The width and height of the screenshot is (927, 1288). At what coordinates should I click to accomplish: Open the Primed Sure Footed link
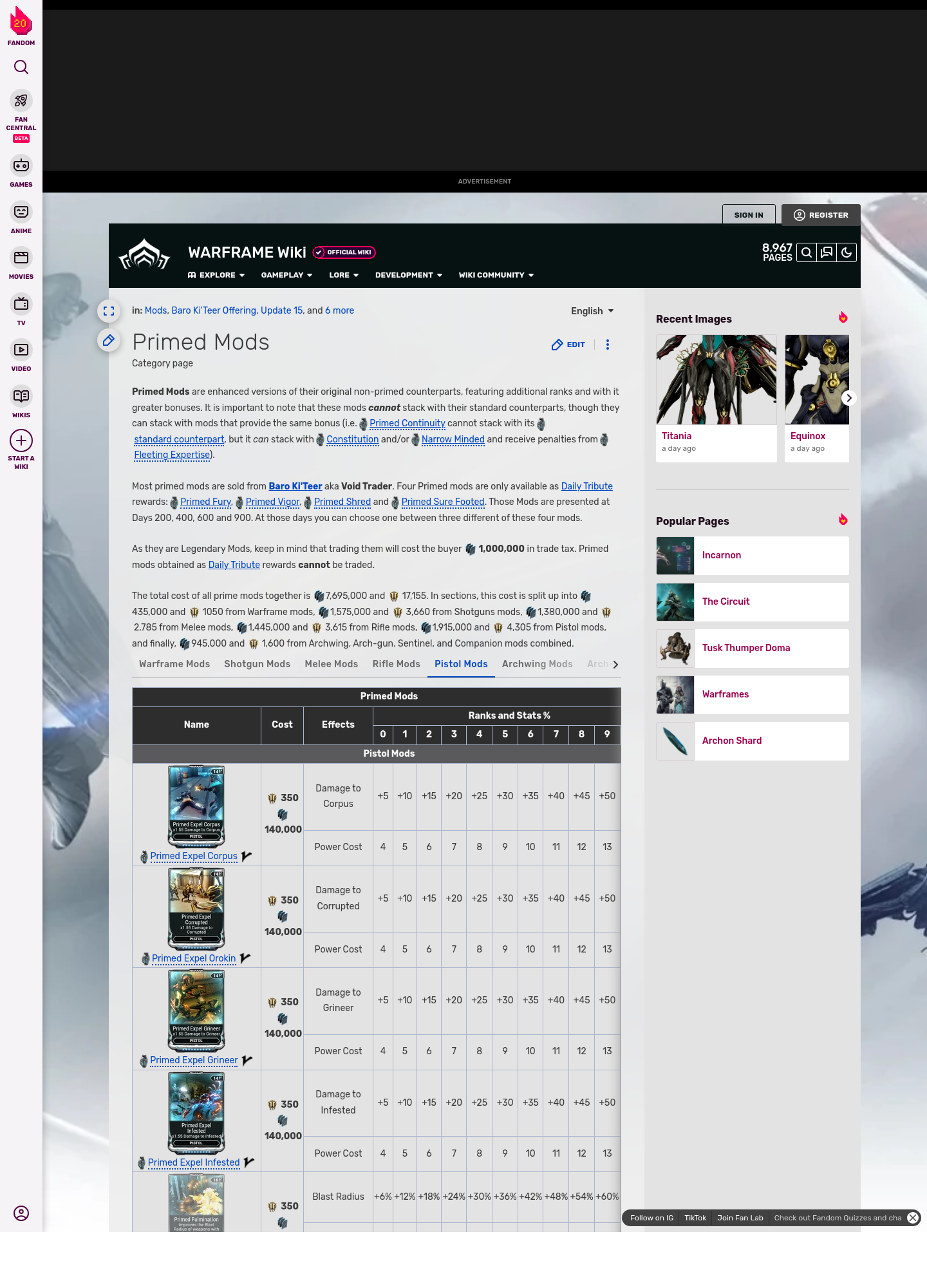coord(443,502)
